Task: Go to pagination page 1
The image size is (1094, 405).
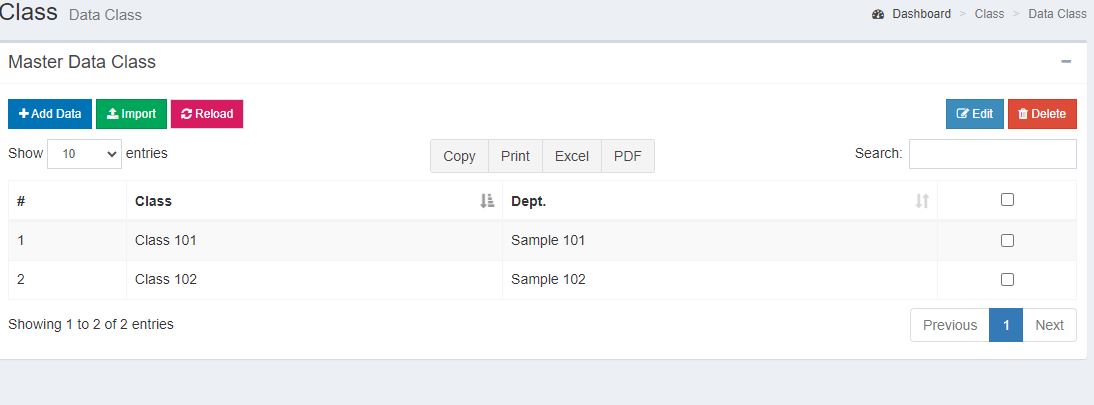Action: point(1006,325)
